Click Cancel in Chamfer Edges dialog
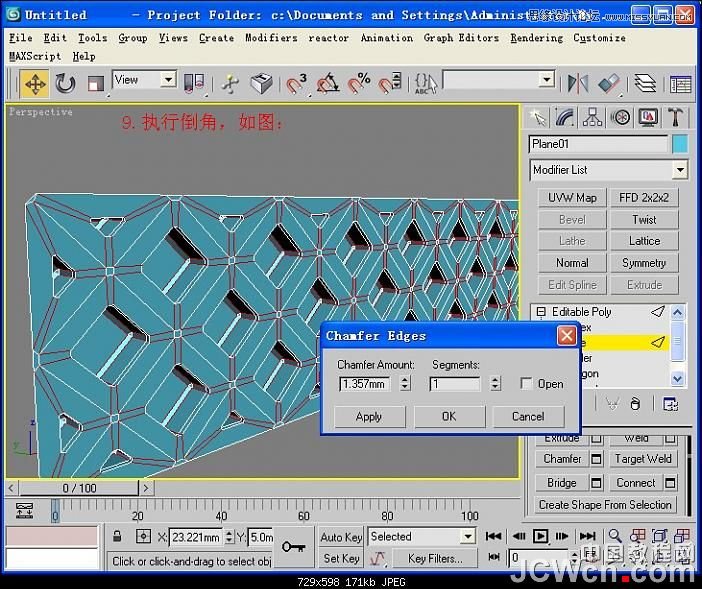Image resolution: width=702 pixels, height=589 pixels. (528, 417)
